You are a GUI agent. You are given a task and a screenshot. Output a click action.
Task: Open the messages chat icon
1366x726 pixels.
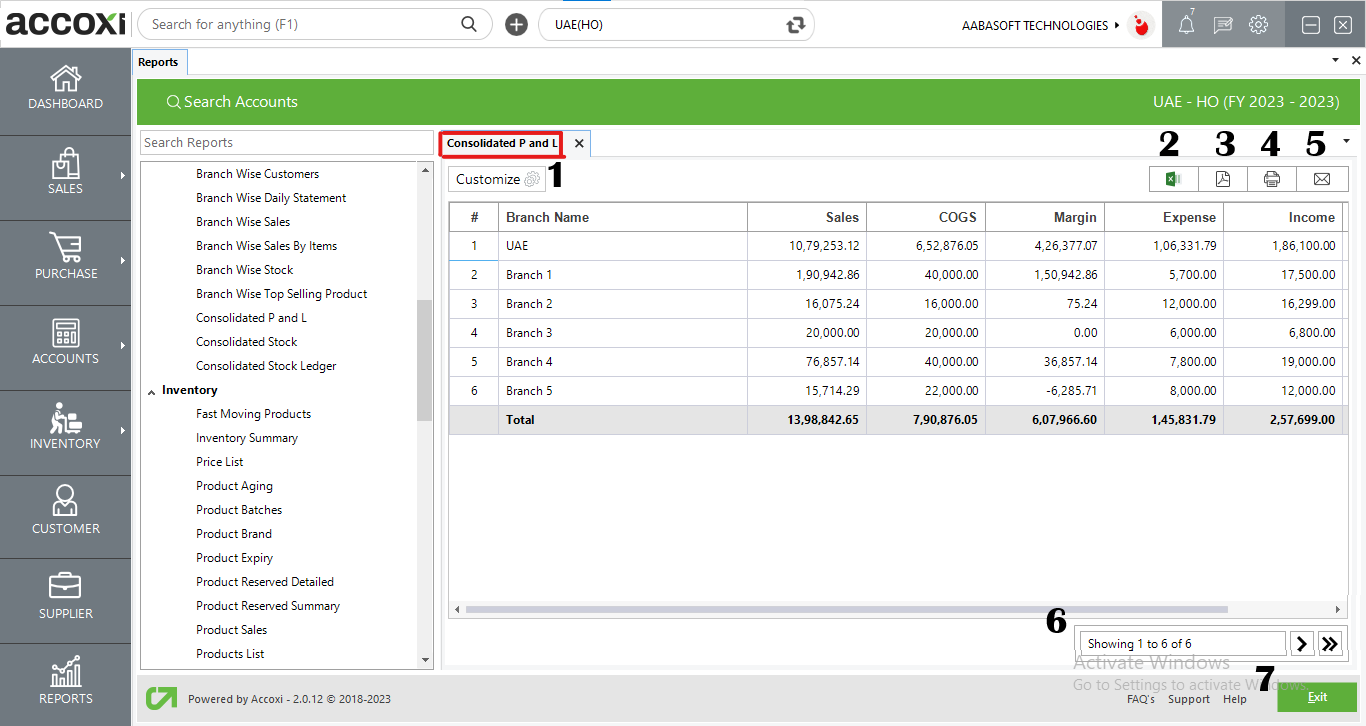point(1222,25)
